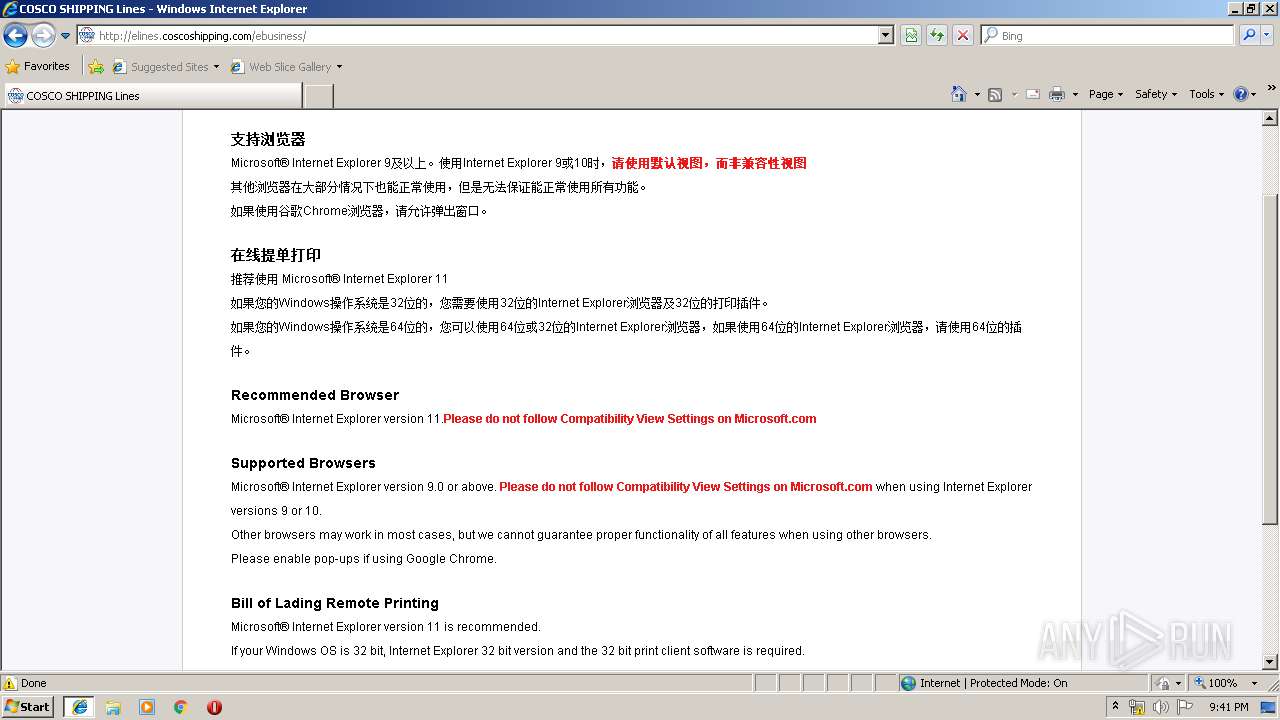
Task: Open the Tools menu
Action: coord(1206,94)
